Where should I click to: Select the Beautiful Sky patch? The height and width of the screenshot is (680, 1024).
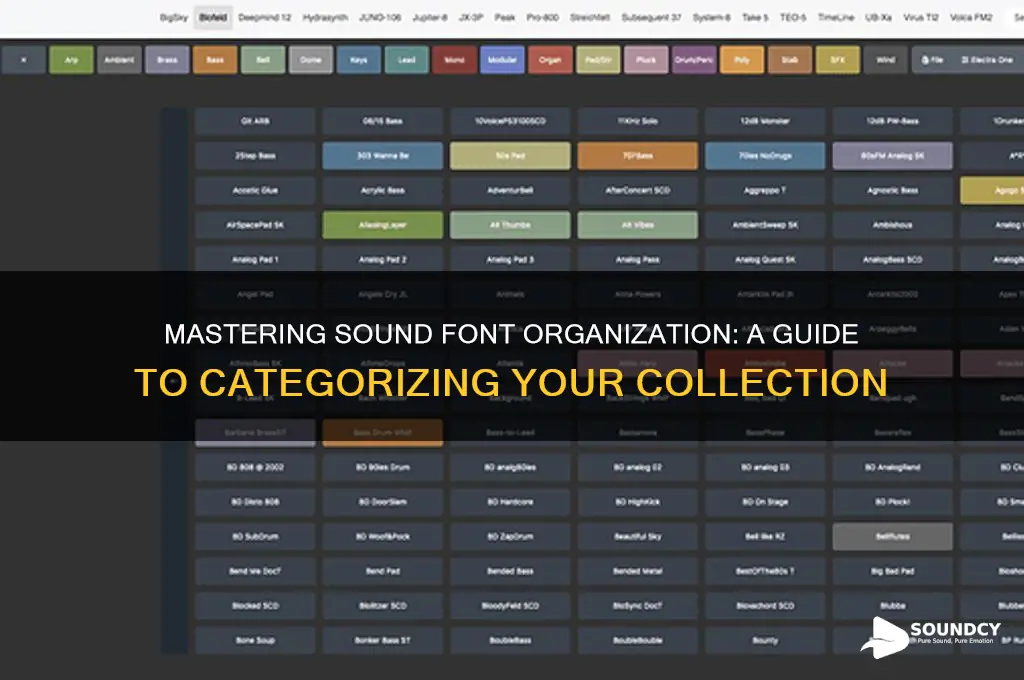point(638,537)
